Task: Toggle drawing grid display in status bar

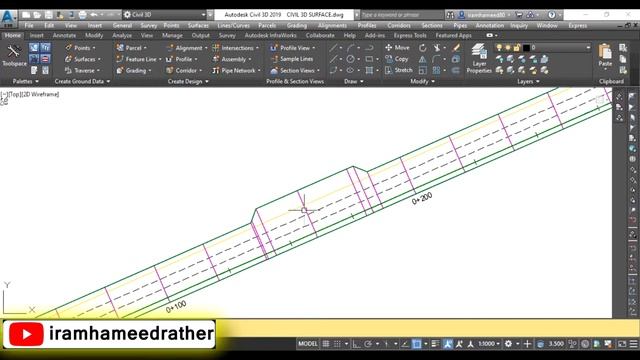Action: [326, 344]
